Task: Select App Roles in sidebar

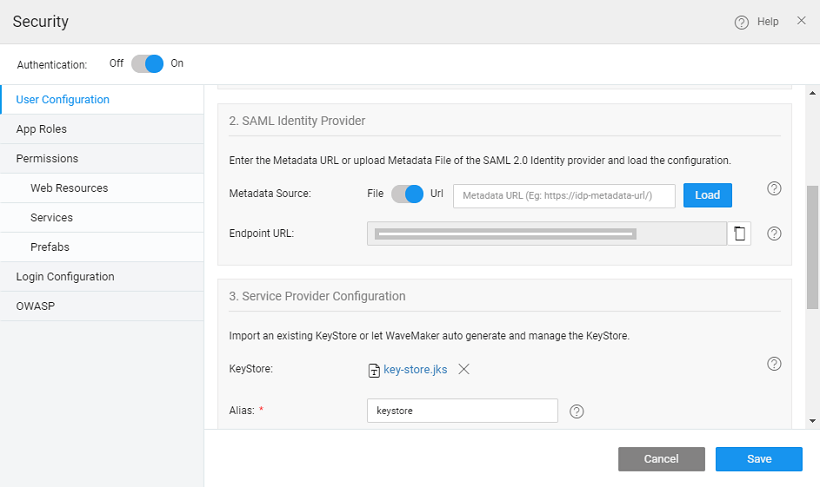Action: click(x=42, y=129)
